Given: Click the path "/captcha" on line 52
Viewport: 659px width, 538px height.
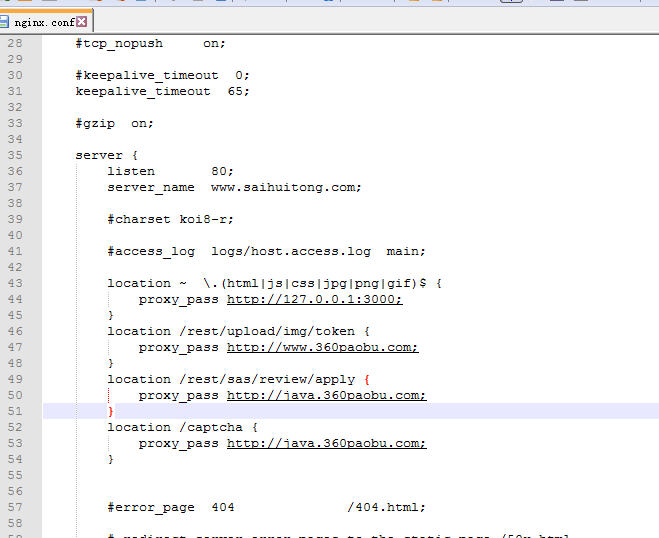Looking at the screenshot, I should pyautogui.click(x=211, y=427).
